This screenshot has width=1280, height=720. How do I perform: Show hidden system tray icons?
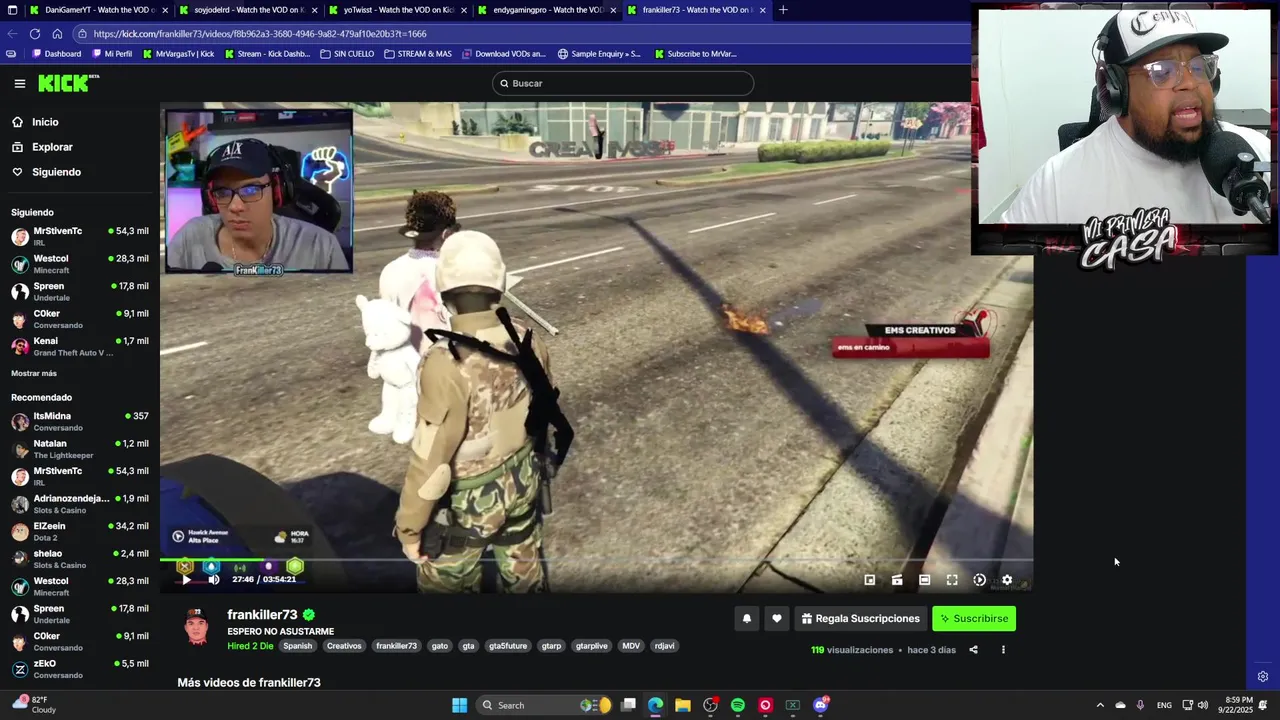click(x=1100, y=705)
